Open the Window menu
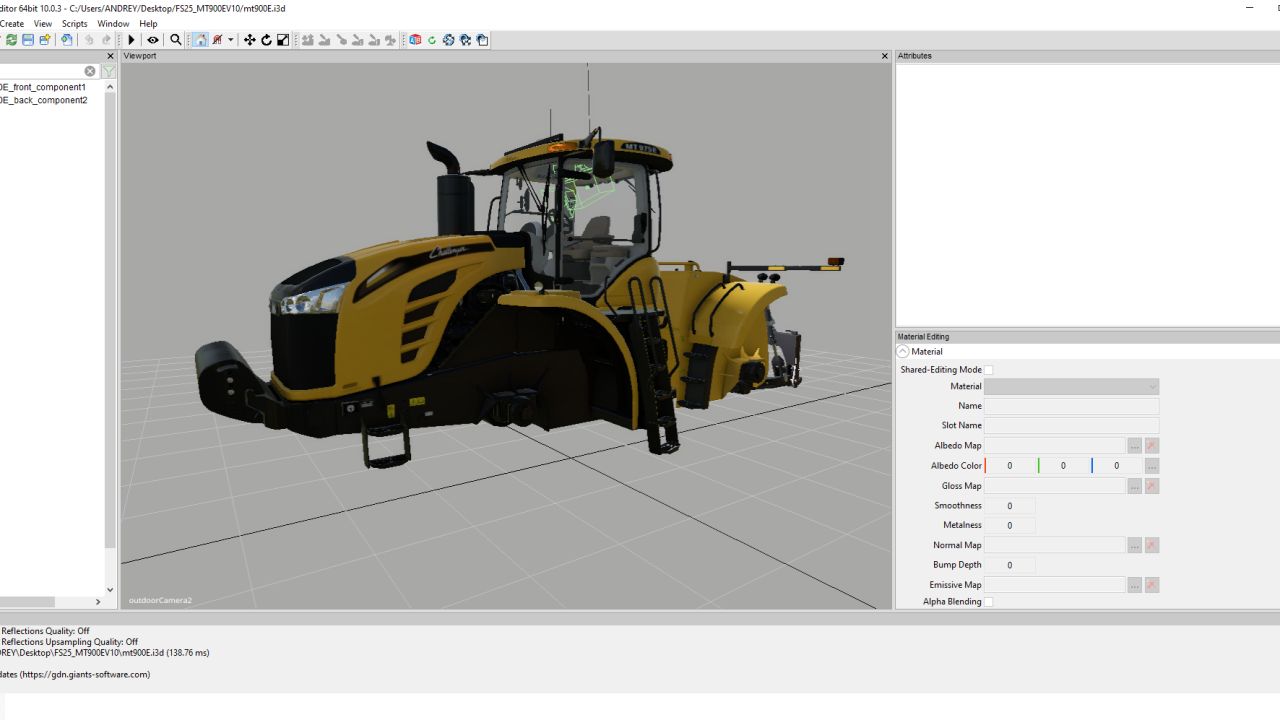Image resolution: width=1280 pixels, height=720 pixels. coord(113,23)
